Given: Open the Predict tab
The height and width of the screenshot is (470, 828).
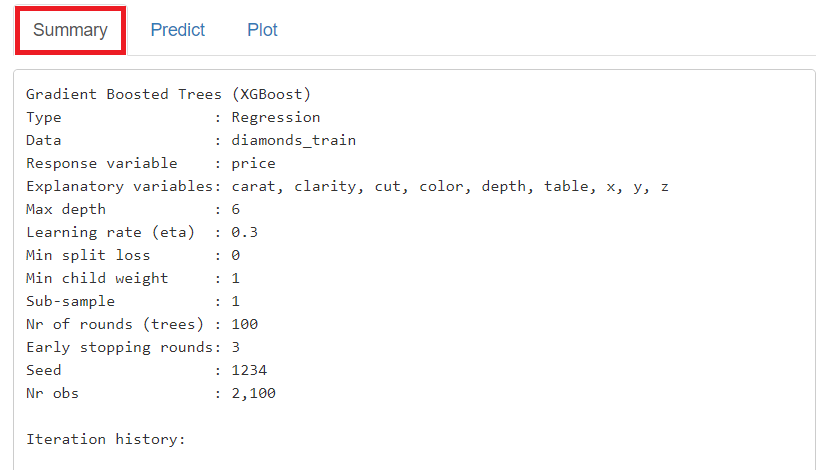Looking at the screenshot, I should coord(178,30).
